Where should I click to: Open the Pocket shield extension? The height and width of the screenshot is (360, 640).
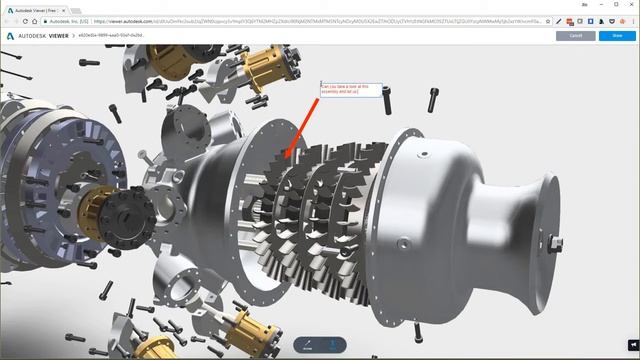click(x=612, y=21)
